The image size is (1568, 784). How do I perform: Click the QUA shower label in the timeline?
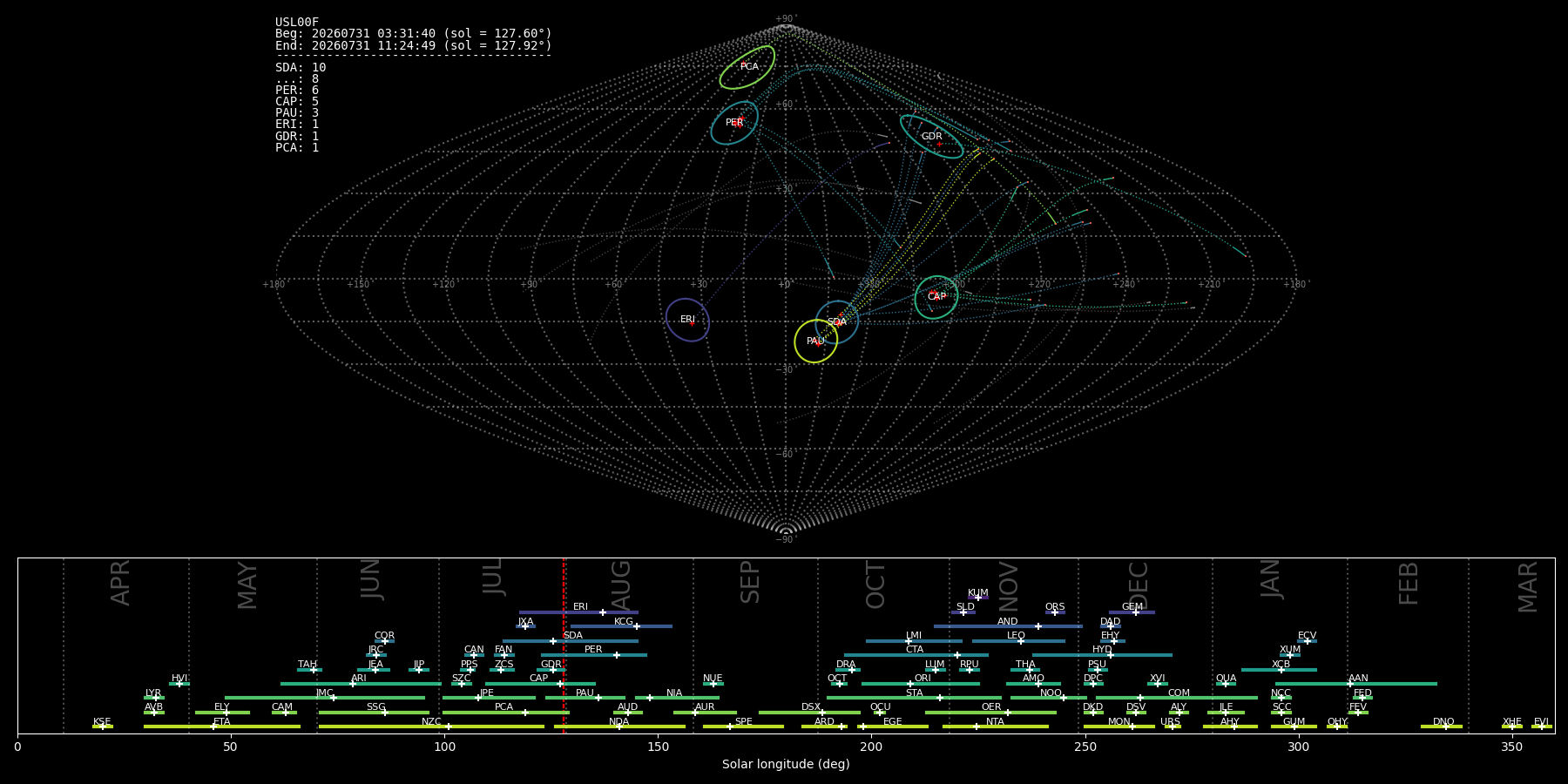click(x=1226, y=679)
